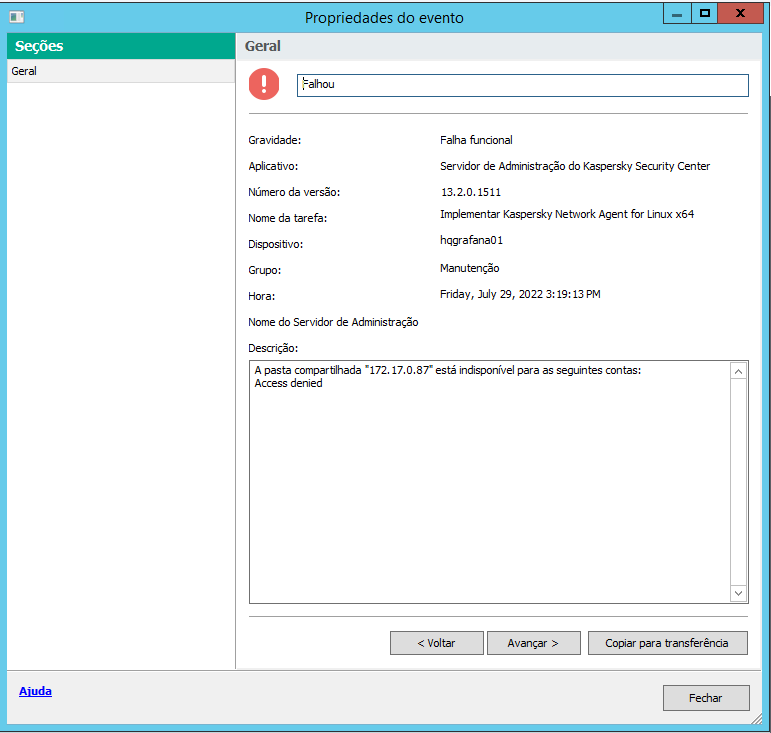Click Servidor de Administração do Kaspersky value
This screenshot has width=771, height=733.
pyautogui.click(x=575, y=166)
